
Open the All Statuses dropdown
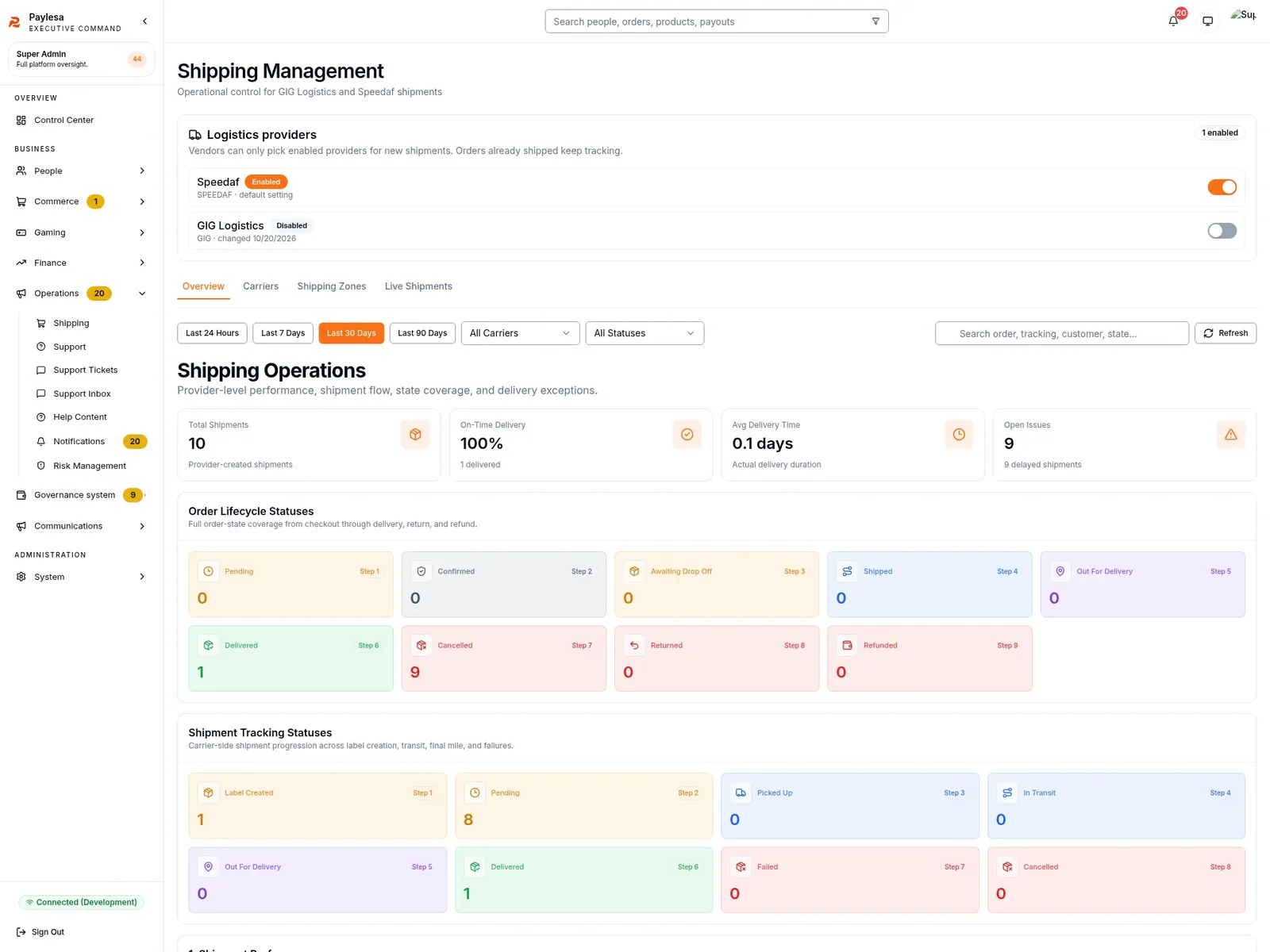coord(645,333)
